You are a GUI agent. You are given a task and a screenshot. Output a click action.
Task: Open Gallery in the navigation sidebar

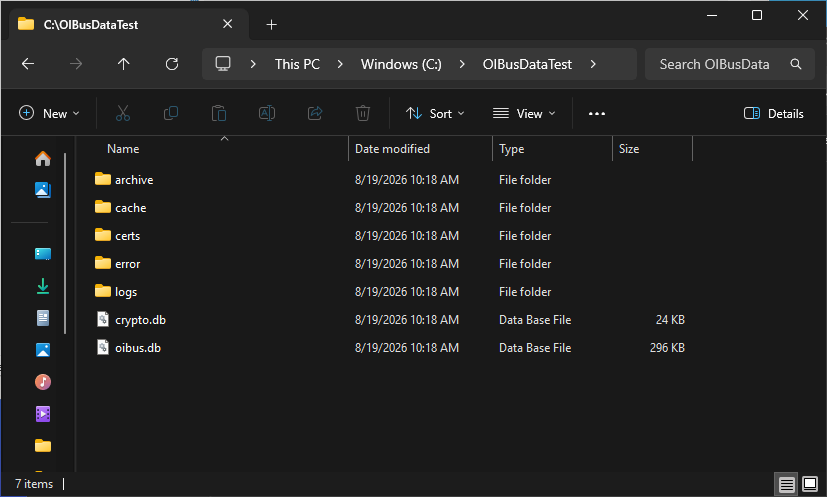(43, 190)
